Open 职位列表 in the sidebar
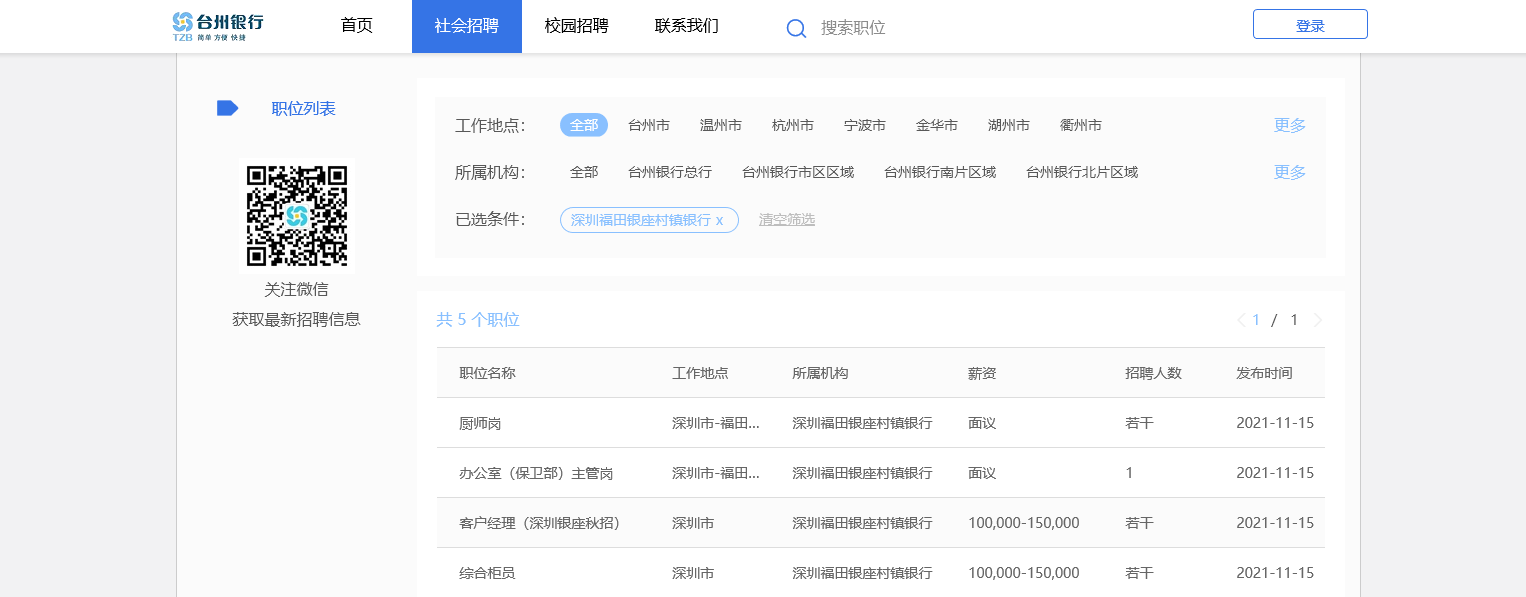The width and height of the screenshot is (1526, 597). 304,108
